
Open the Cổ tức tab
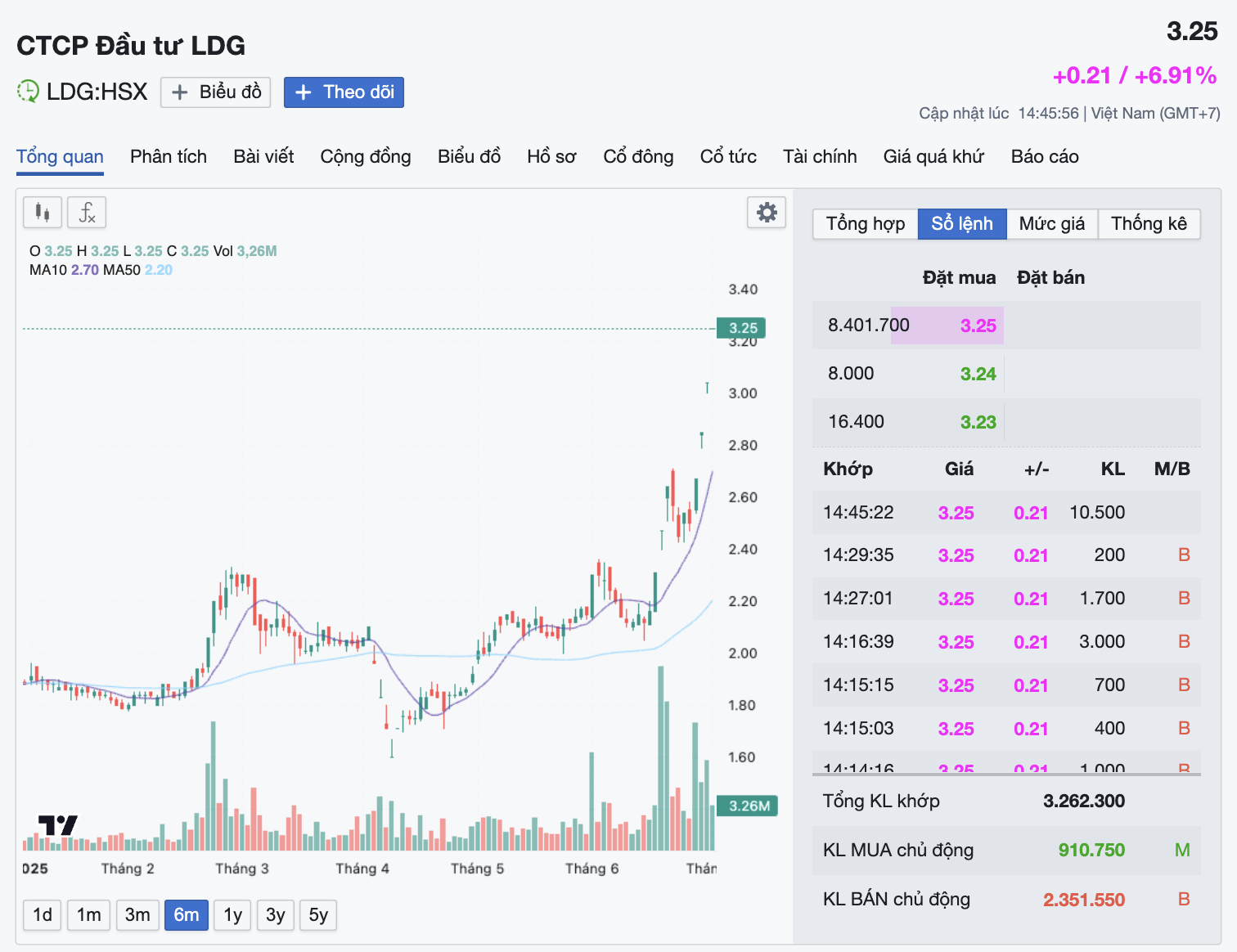point(728,156)
